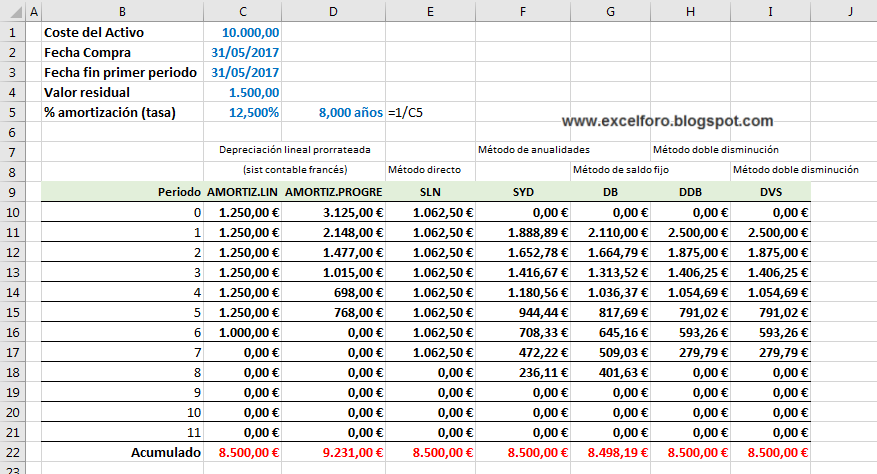The image size is (877, 474).
Task: Select the 1.888,89 € cell
Action: click(x=523, y=232)
